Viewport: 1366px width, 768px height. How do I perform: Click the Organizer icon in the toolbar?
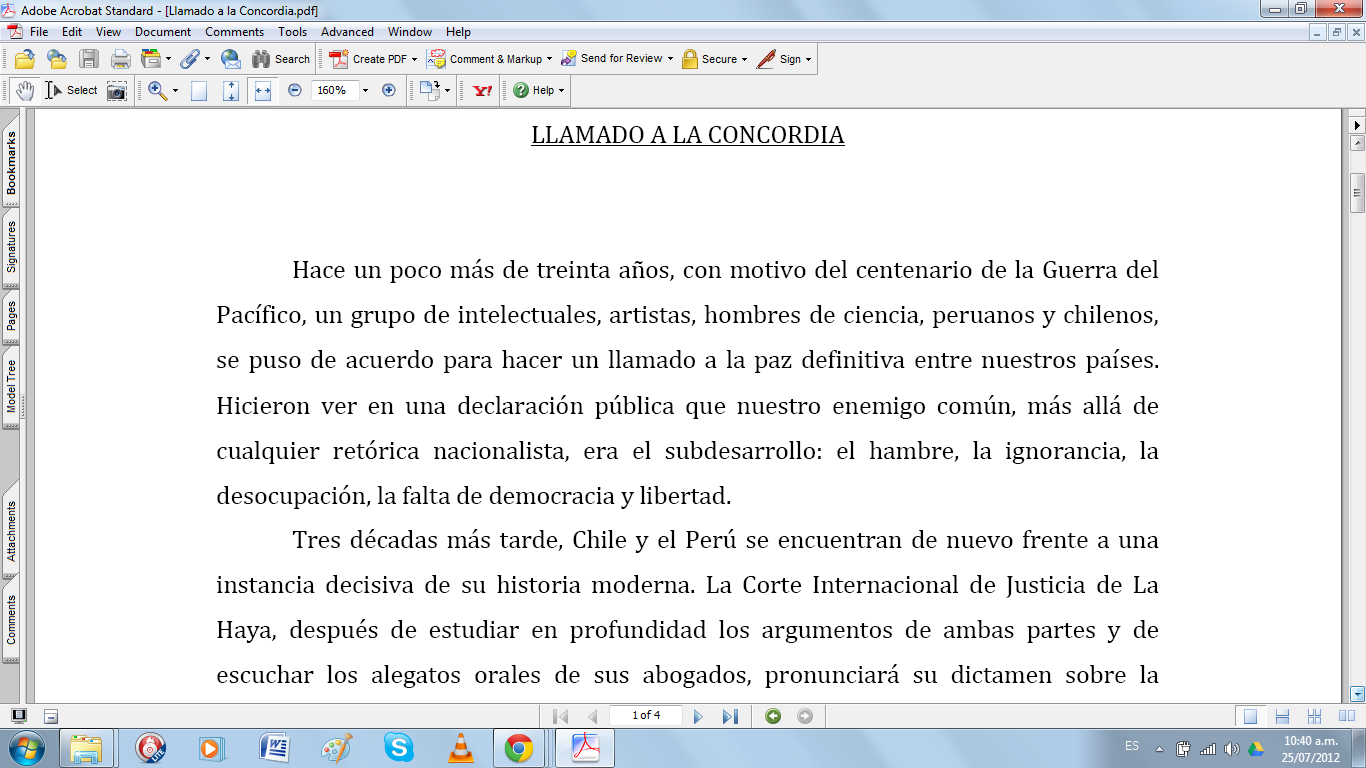click(151, 59)
